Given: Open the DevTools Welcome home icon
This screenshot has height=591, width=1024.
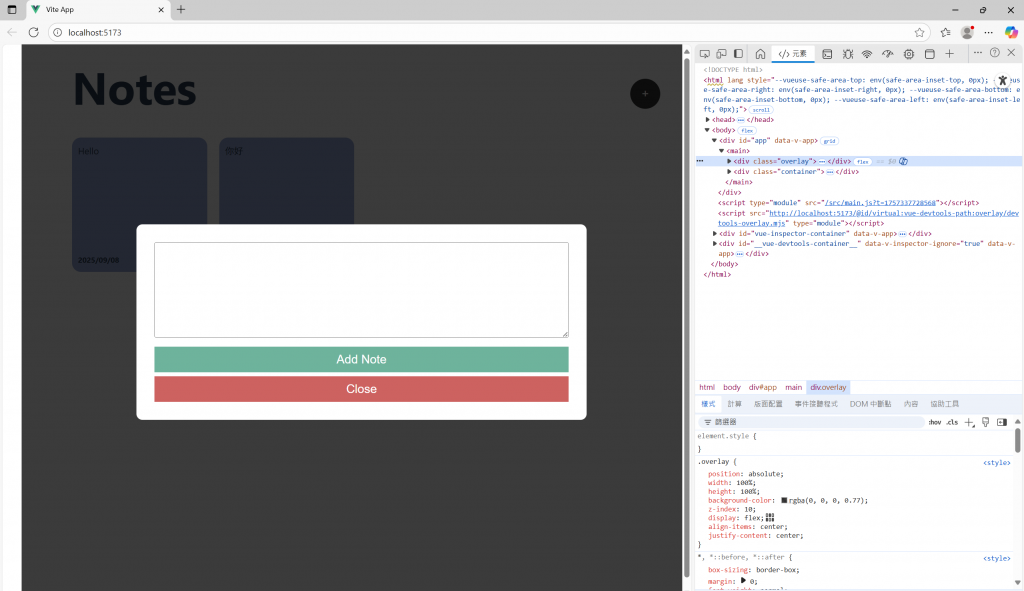Looking at the screenshot, I should tap(760, 54).
